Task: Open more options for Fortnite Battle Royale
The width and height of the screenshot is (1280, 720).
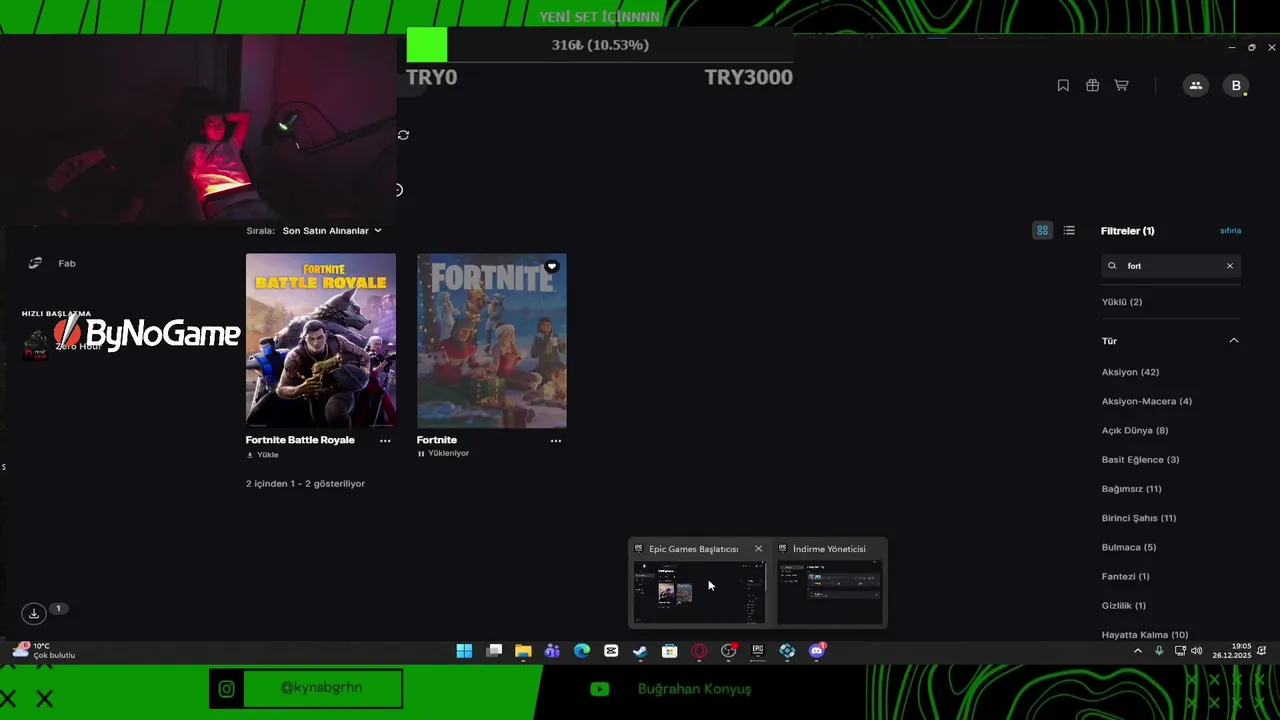Action: tap(385, 440)
